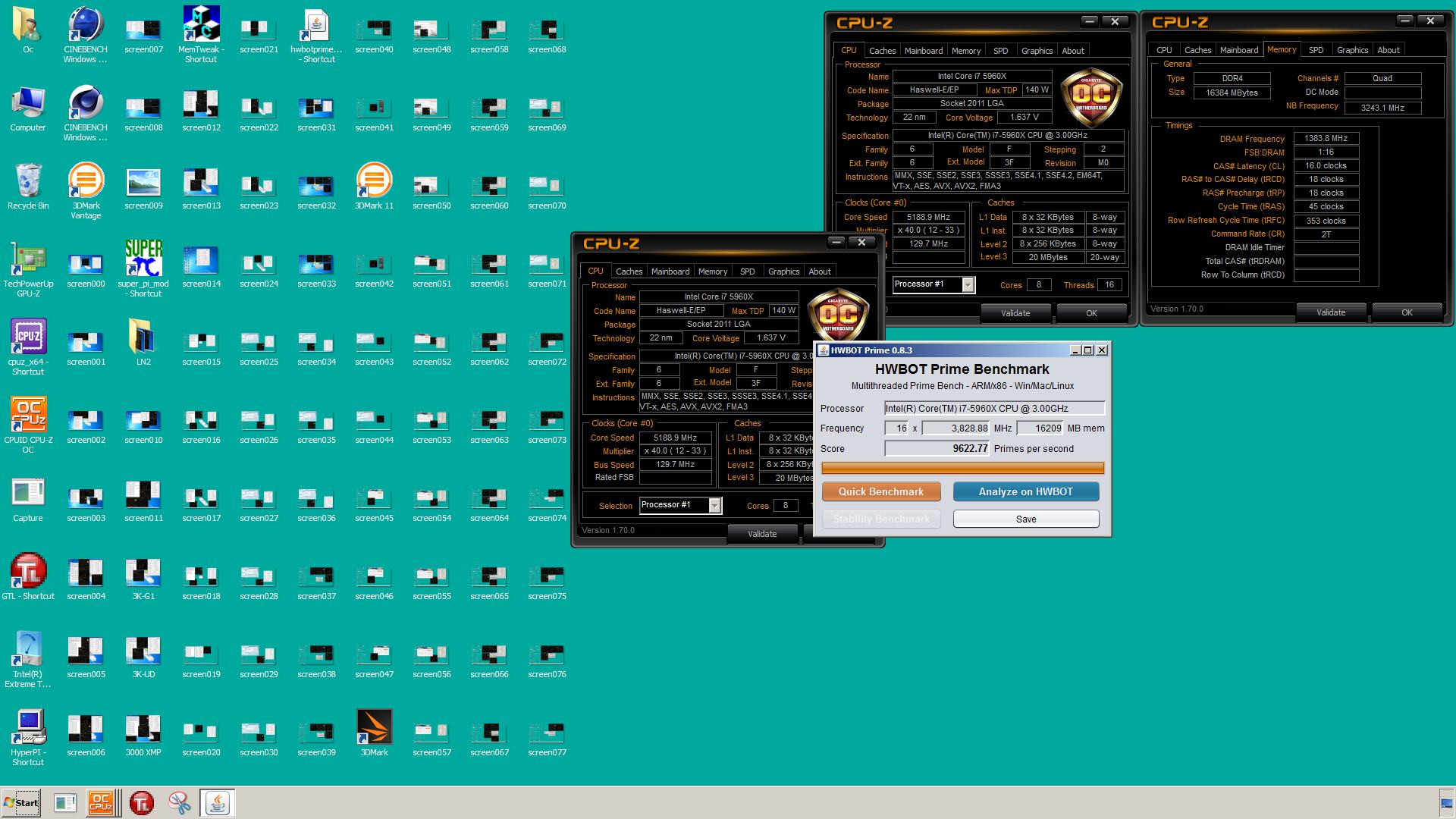The width and height of the screenshot is (1456, 819).
Task: Open Intel(R) Extreme Tuning icon
Action: pos(28,659)
